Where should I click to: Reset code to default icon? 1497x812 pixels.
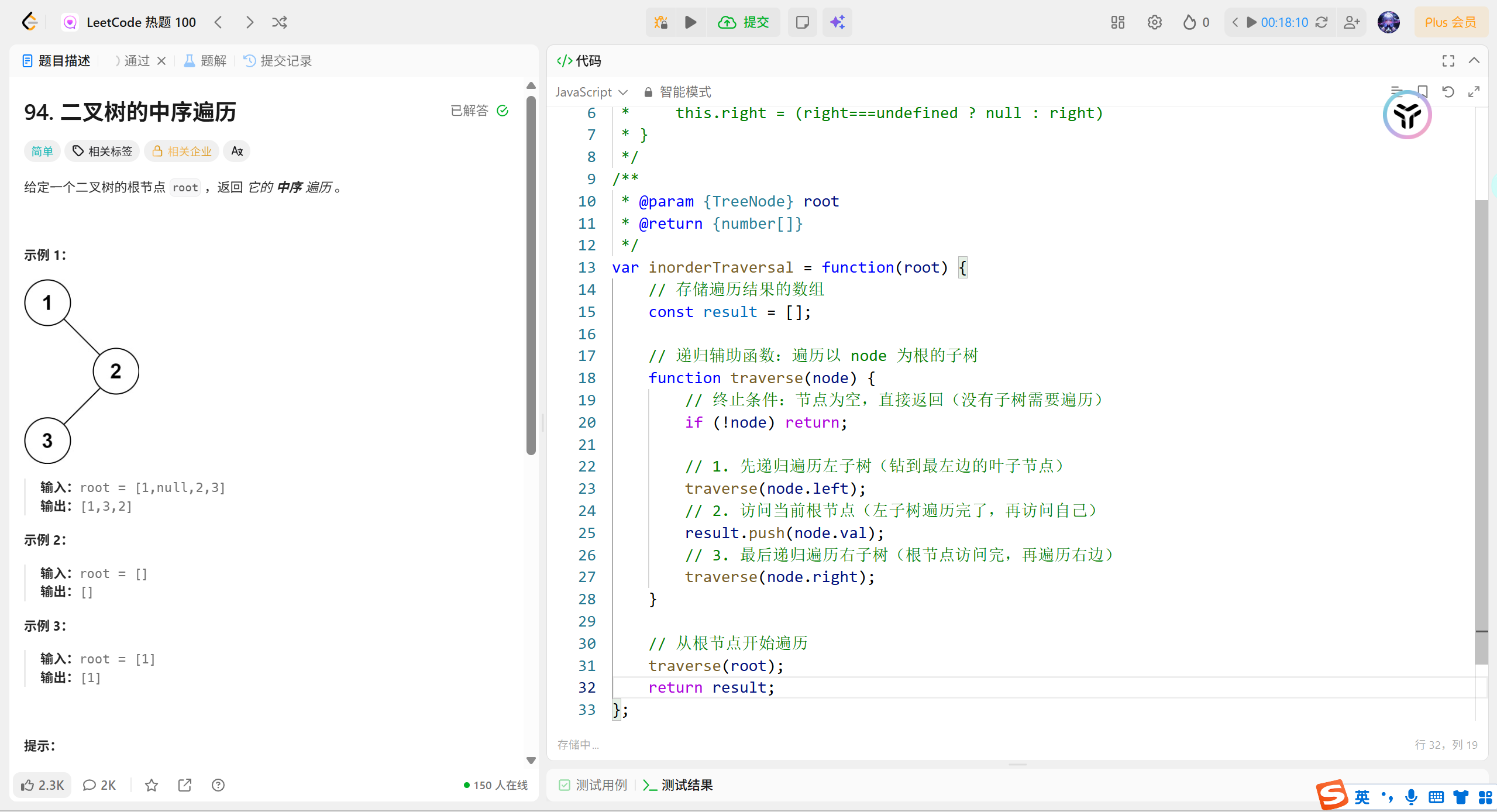(1448, 92)
